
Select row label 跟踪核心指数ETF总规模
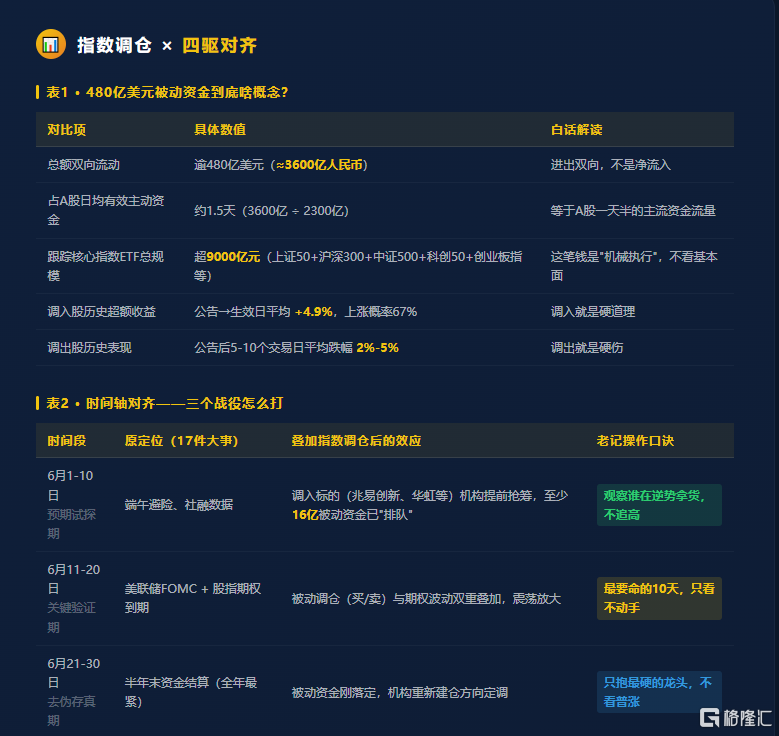[x=106, y=266]
